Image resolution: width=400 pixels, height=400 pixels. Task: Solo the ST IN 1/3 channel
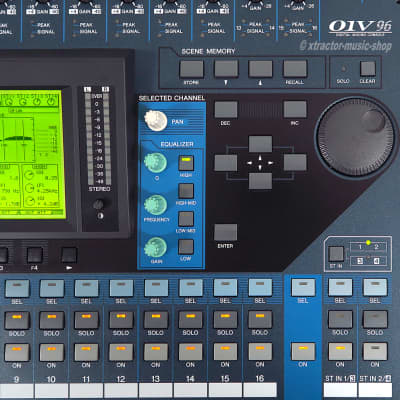coord(340,319)
